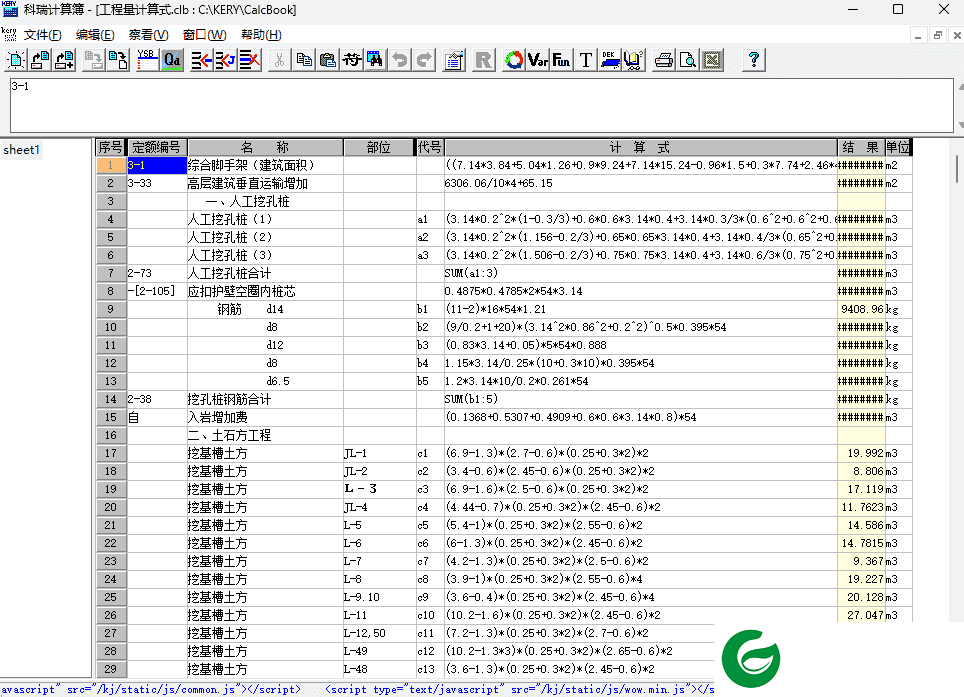
Task: Restore the inner document window
Action: click(x=938, y=36)
